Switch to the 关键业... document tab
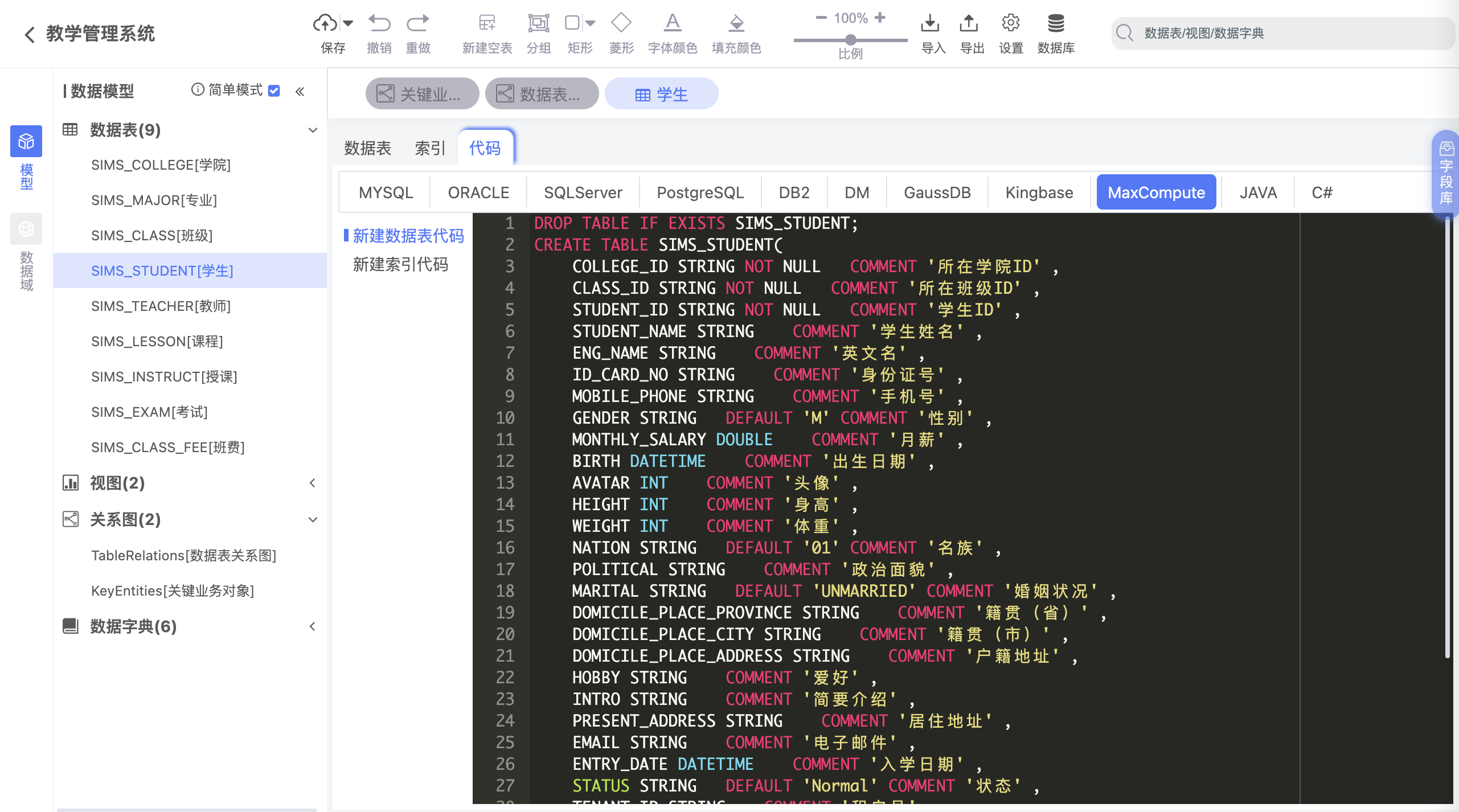 [x=422, y=93]
